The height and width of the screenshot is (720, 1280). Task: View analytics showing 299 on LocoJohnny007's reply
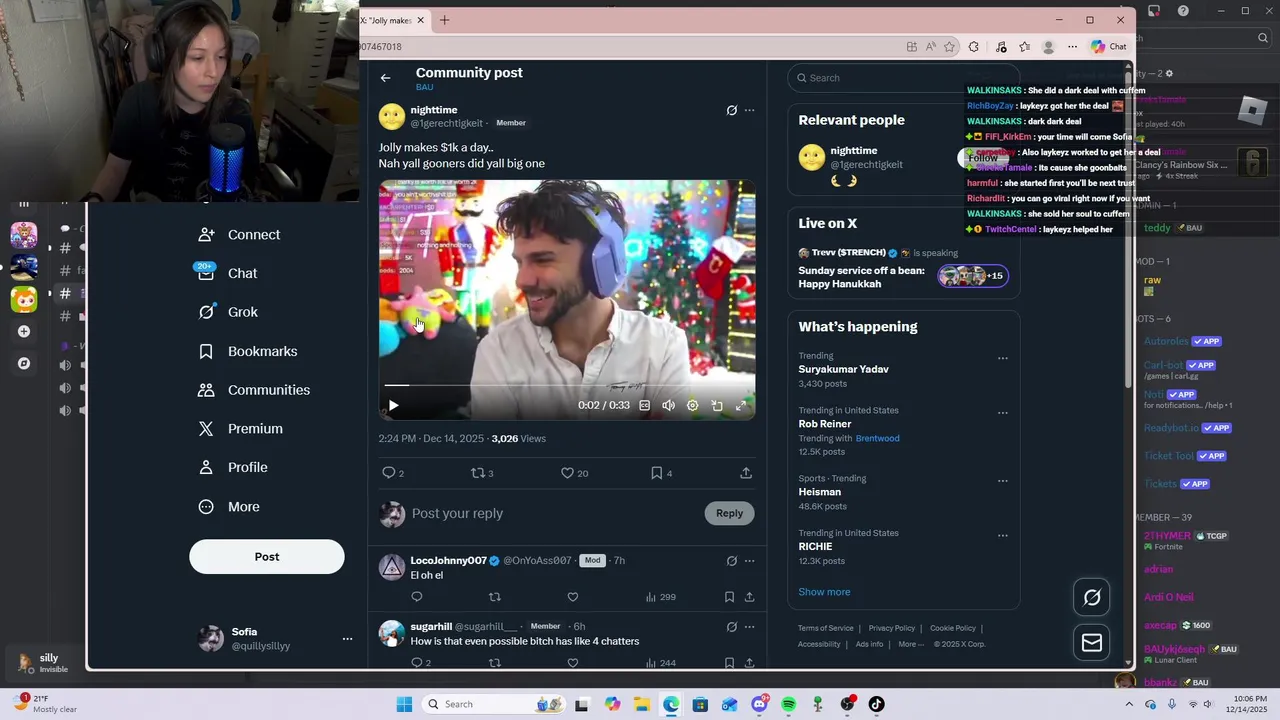click(x=661, y=597)
